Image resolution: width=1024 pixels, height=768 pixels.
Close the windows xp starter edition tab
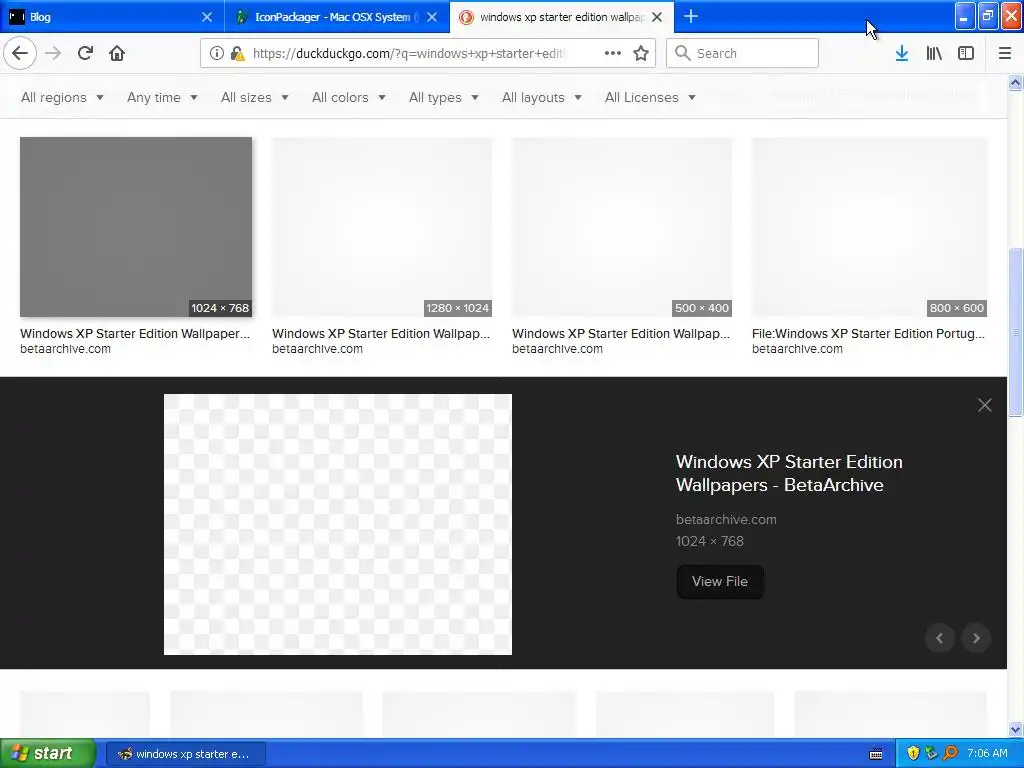(657, 17)
